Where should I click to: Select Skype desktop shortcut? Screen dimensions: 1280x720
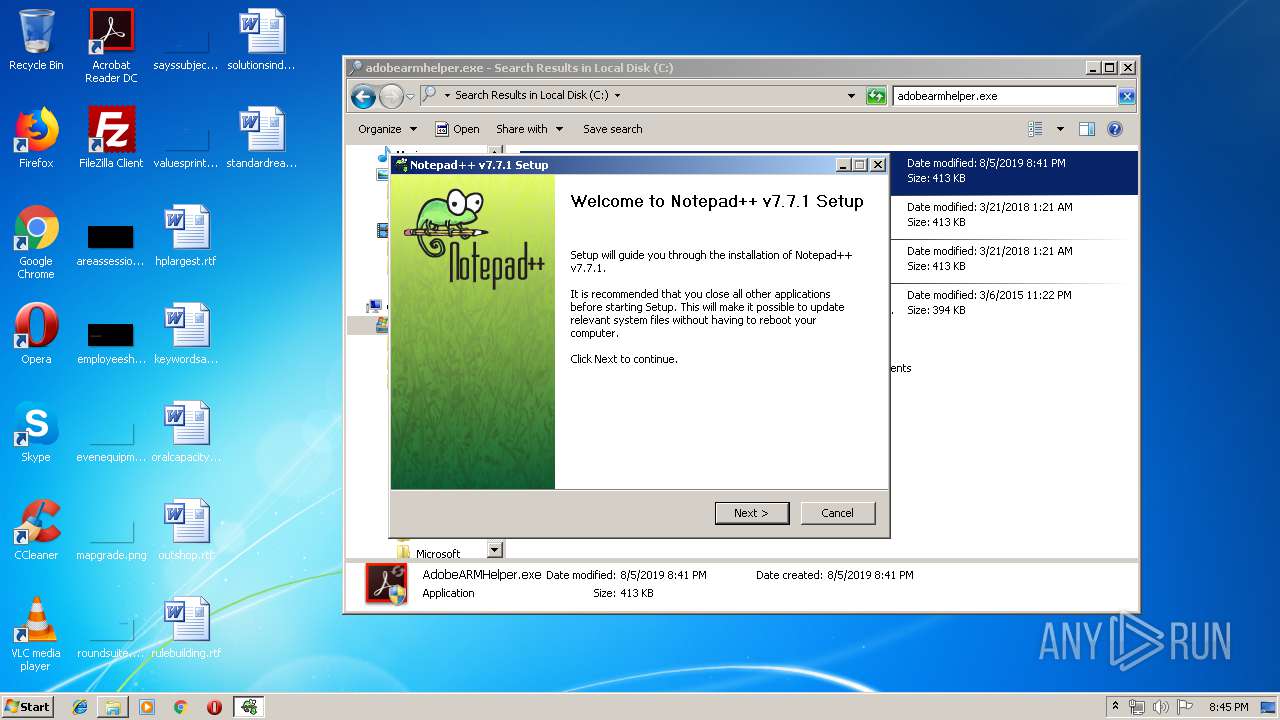[x=36, y=432]
